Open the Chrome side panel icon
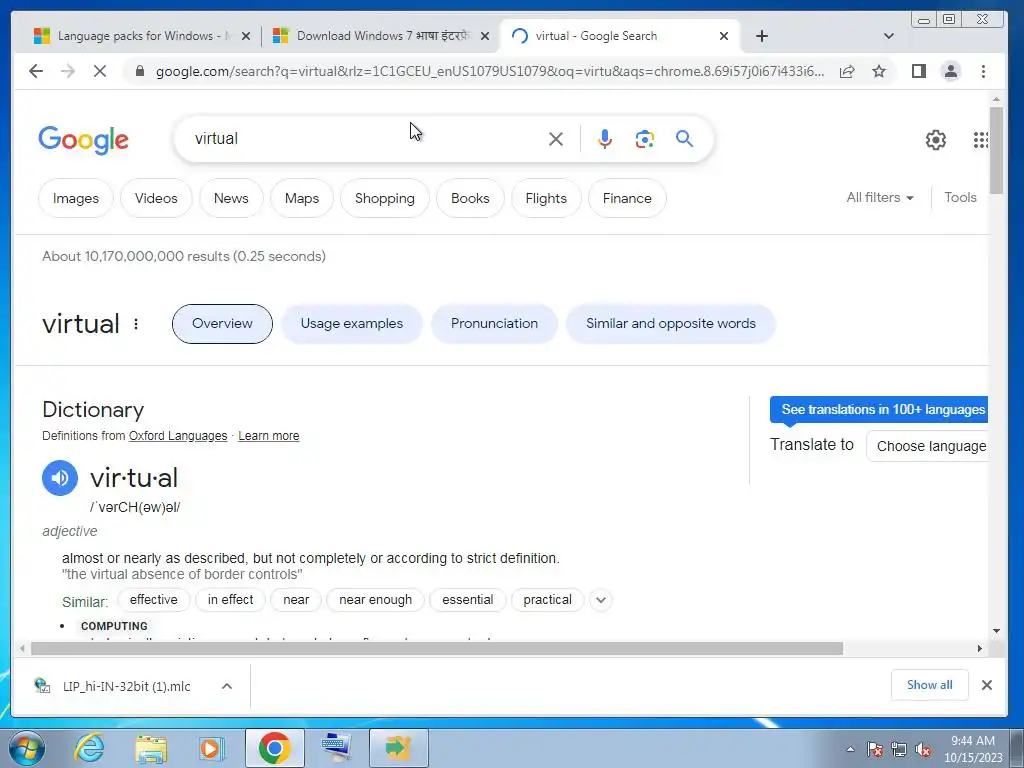Viewport: 1024px width, 768px height. (919, 71)
